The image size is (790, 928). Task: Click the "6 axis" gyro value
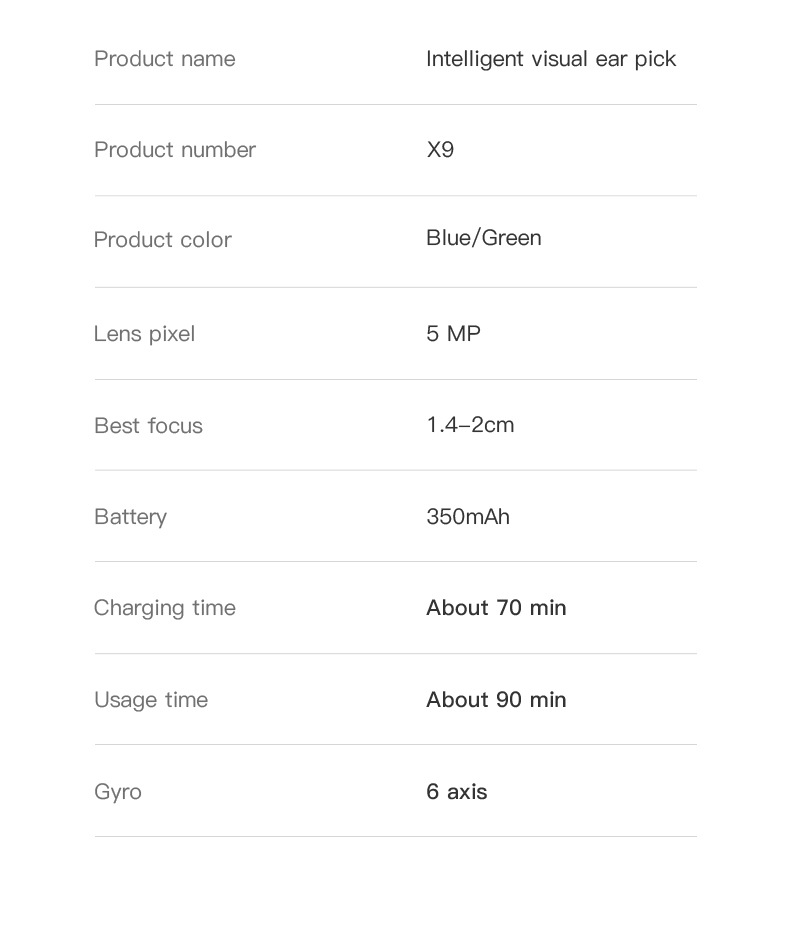457,792
